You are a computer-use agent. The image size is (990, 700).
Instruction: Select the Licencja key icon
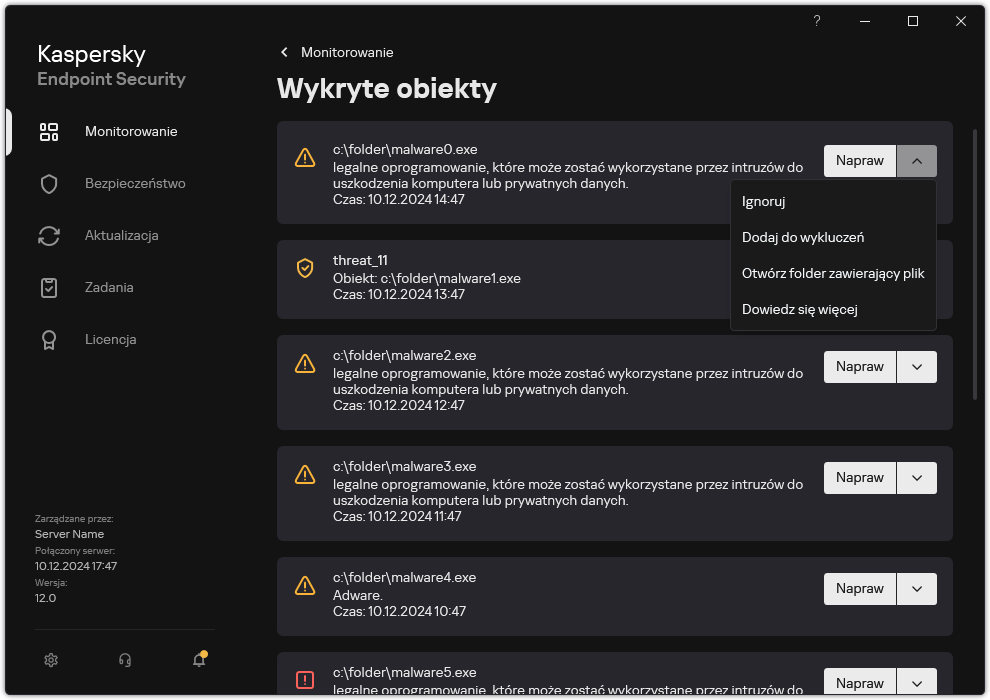(x=49, y=339)
